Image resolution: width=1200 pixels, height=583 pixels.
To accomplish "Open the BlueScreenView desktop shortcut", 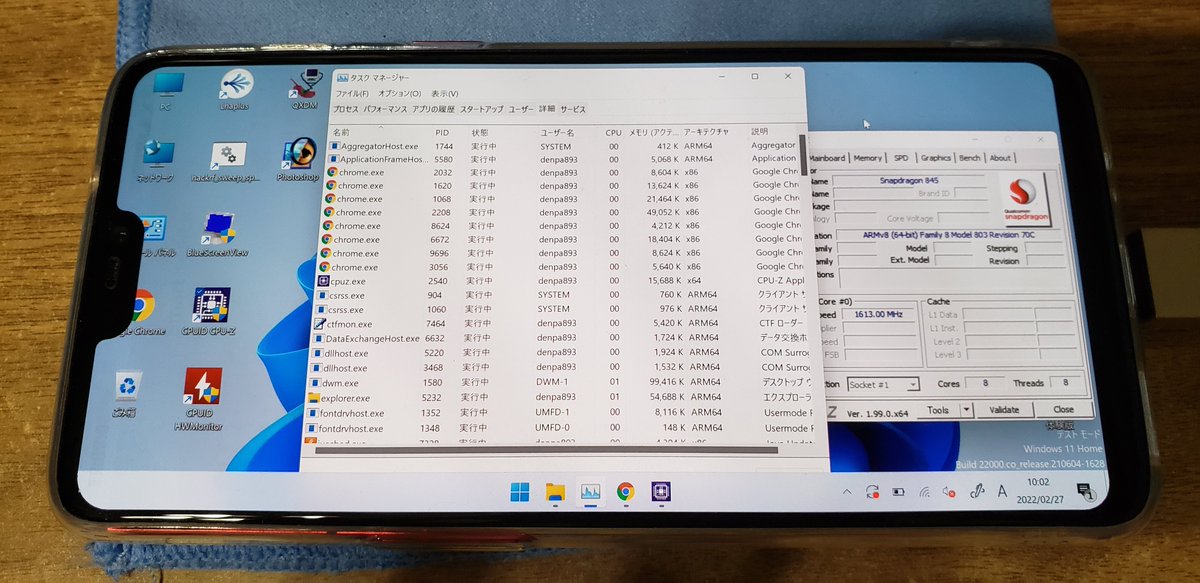I will [217, 235].
